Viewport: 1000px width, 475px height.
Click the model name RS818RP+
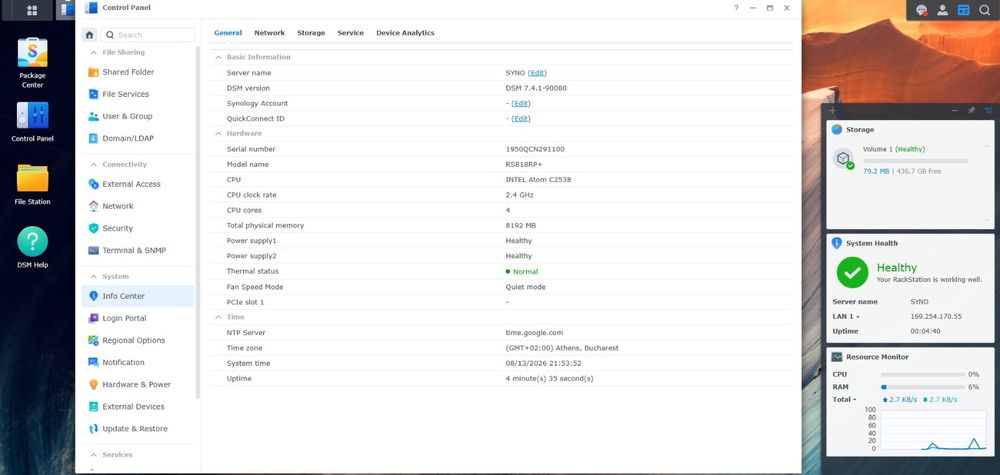(x=524, y=164)
